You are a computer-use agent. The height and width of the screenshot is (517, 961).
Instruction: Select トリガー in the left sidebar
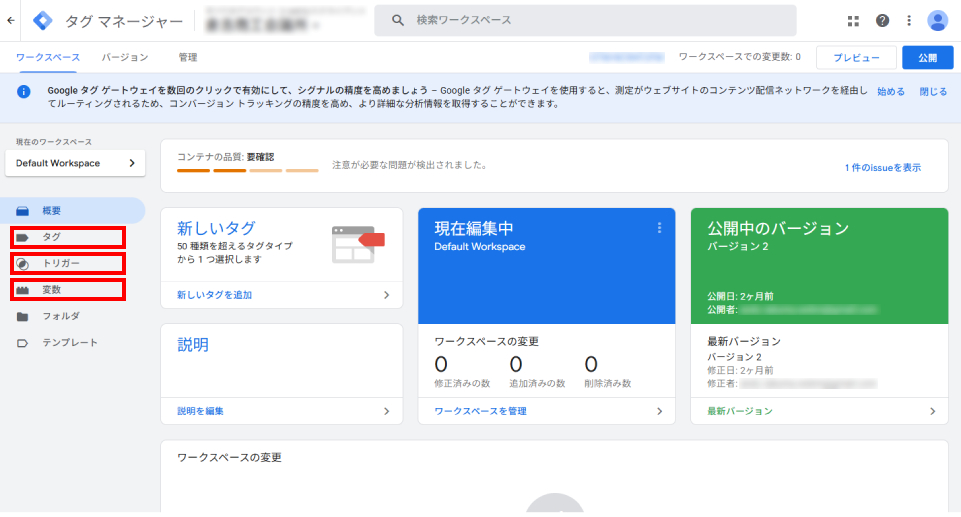67,263
